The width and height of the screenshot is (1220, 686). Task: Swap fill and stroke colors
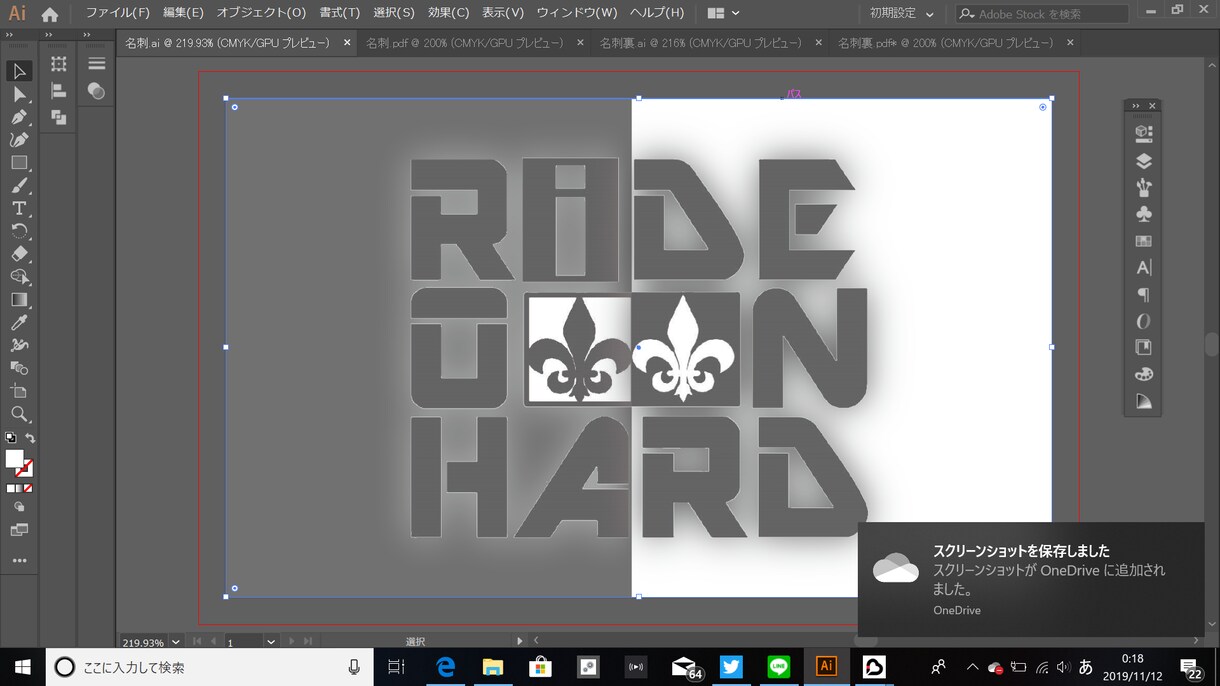pyautogui.click(x=30, y=439)
